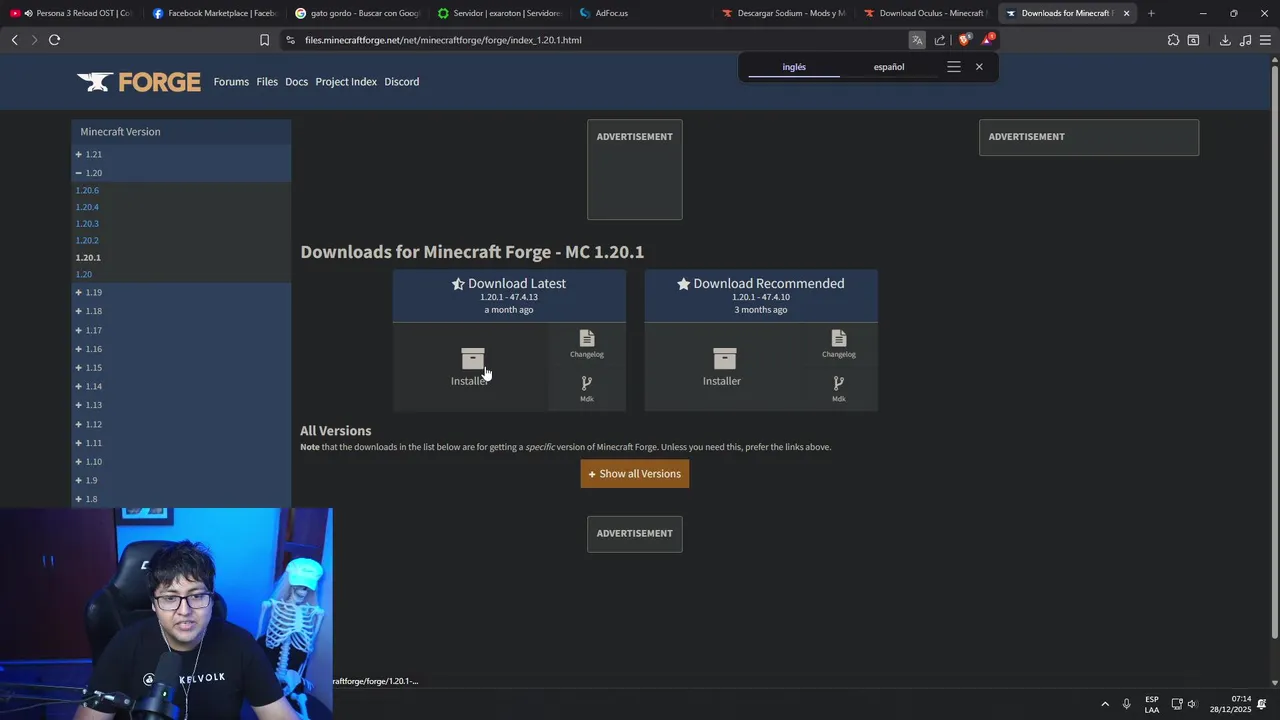Viewport: 1280px width, 720px height.
Task: Close the translate popup
Action: coord(979,67)
